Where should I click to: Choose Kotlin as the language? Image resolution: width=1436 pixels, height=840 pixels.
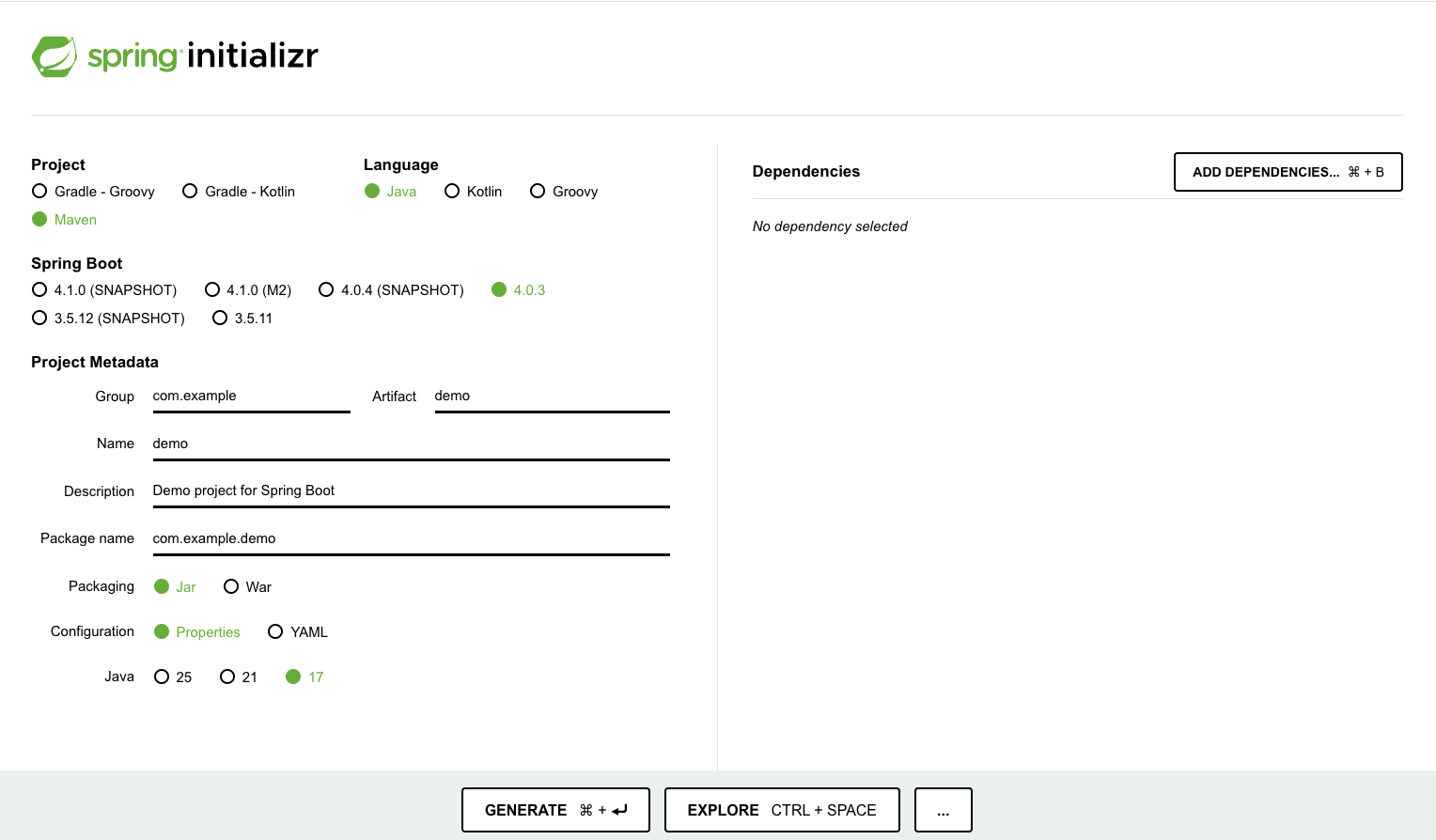(x=452, y=192)
